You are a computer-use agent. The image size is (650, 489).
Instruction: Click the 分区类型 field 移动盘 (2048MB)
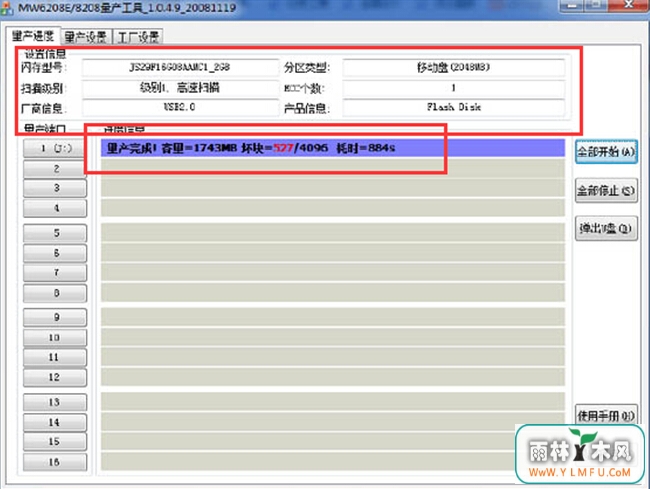coord(454,67)
